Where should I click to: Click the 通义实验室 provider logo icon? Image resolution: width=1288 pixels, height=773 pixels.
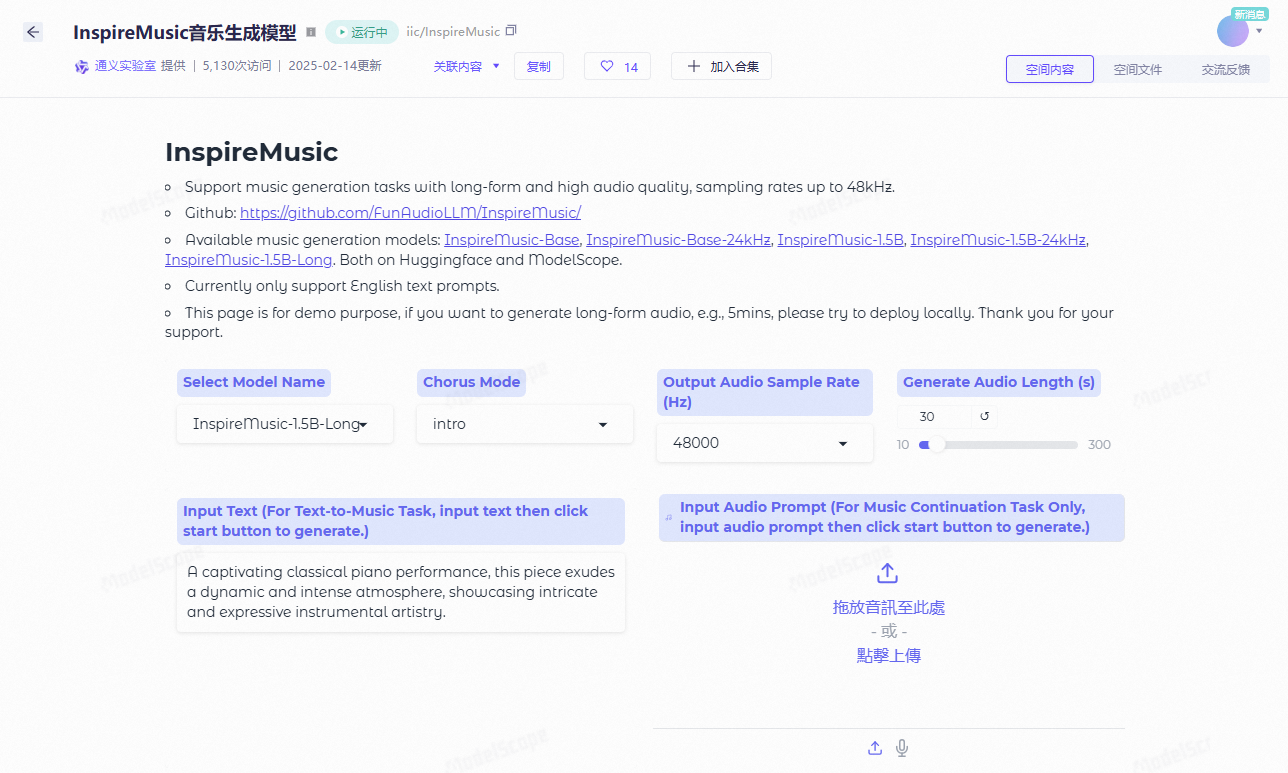point(82,67)
